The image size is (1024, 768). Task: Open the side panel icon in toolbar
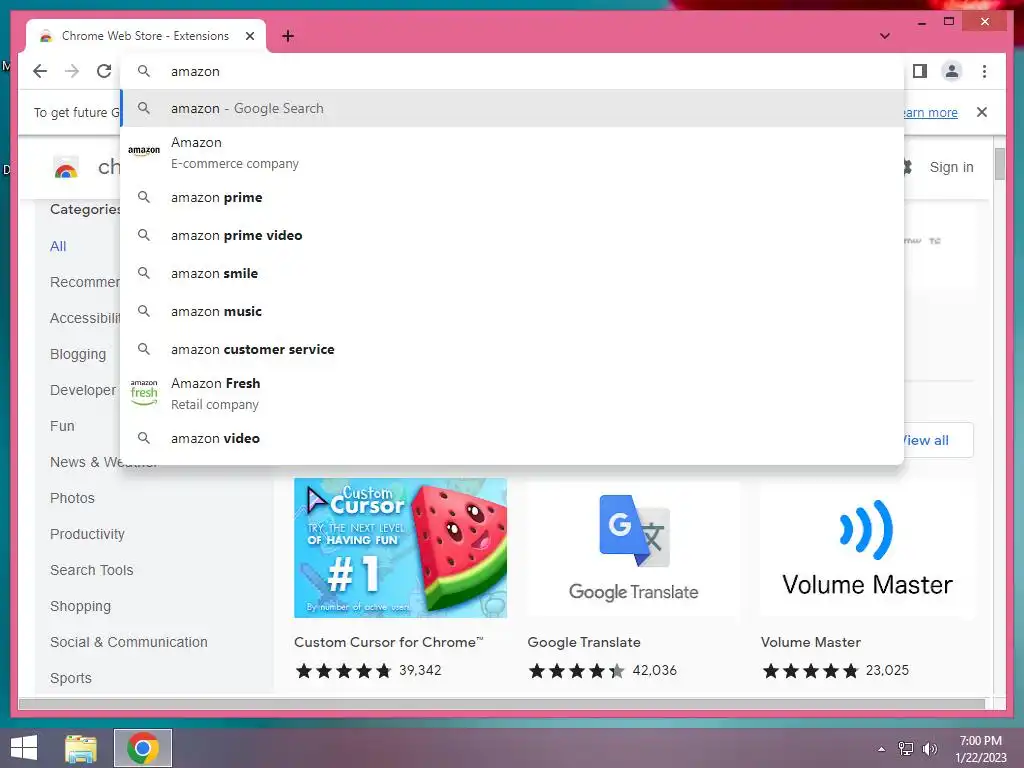click(920, 71)
